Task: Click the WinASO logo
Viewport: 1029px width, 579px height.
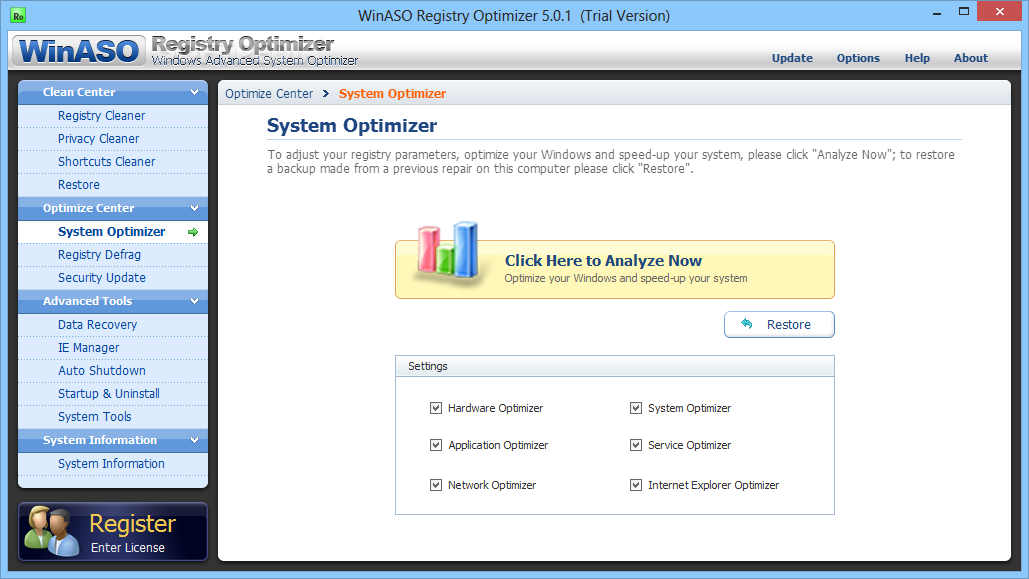Action: [x=79, y=51]
